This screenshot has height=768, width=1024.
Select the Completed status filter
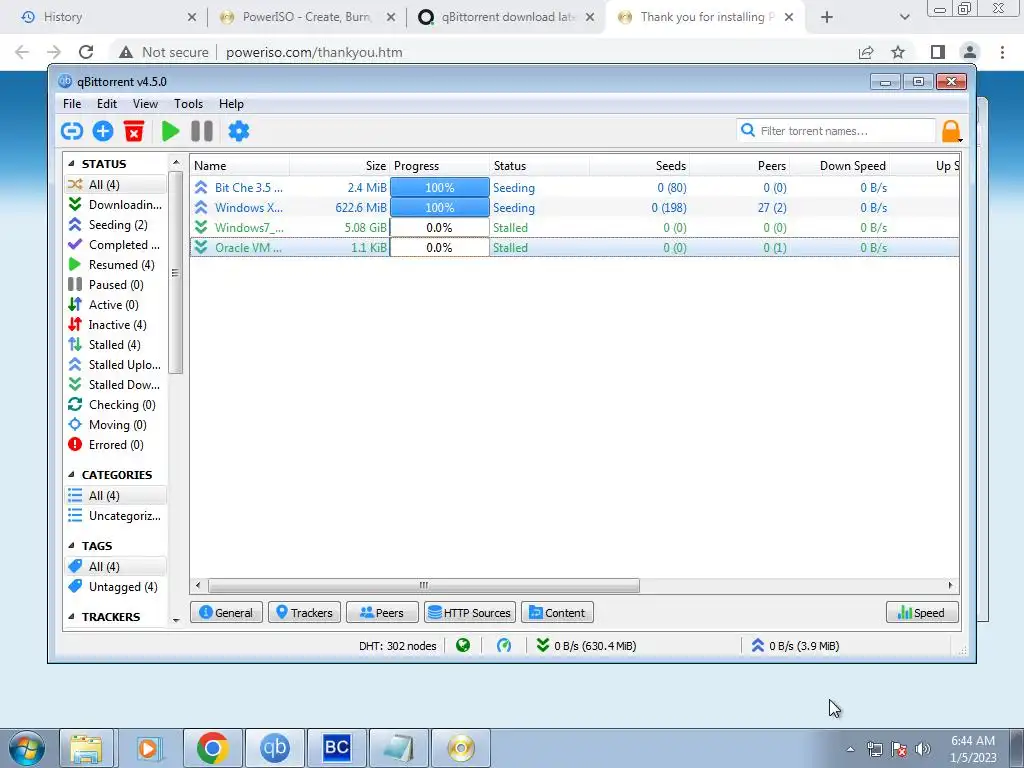116,245
